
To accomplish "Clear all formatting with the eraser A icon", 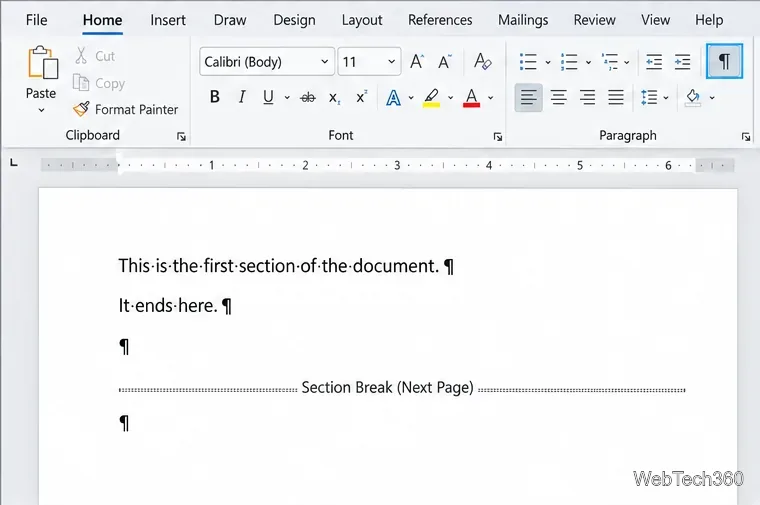I will (x=482, y=62).
